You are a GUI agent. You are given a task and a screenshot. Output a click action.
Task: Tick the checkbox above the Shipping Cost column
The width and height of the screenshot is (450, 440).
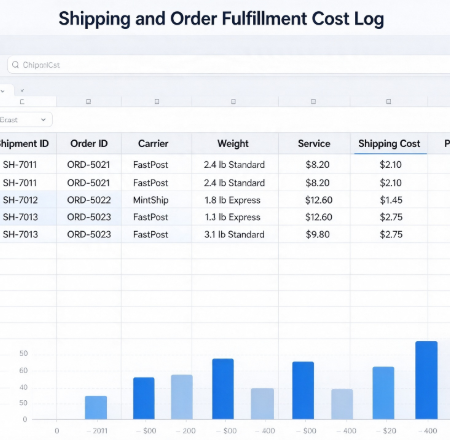coord(389,101)
